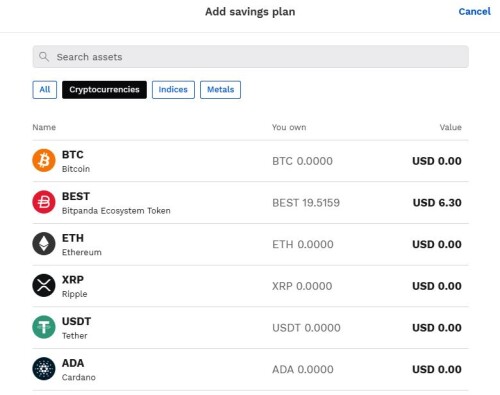Viewport: 500px width, 395px height.
Task: Select the BEST 19.5159 owned amount
Action: point(306,203)
